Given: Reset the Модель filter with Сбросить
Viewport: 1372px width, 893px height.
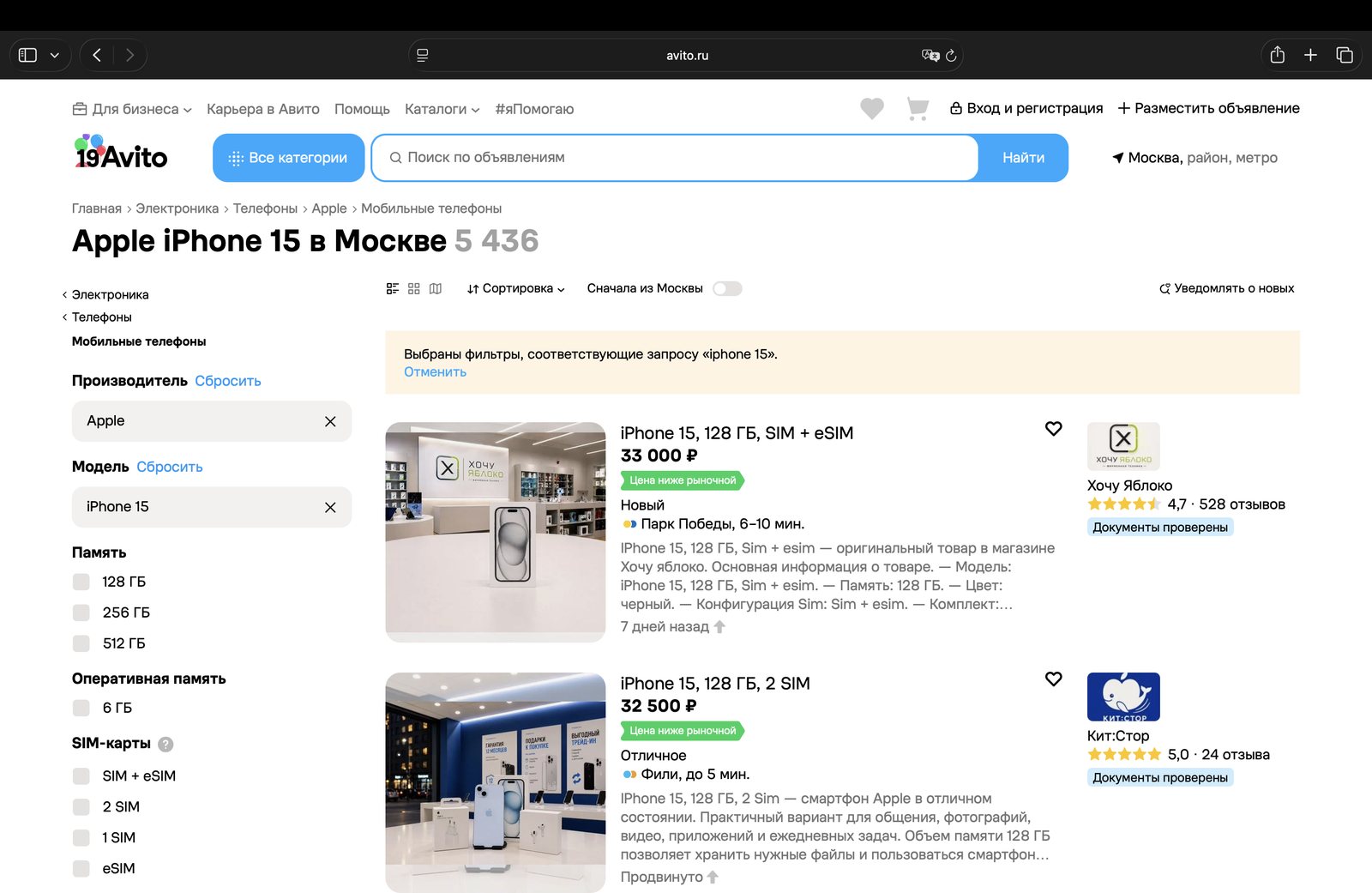Looking at the screenshot, I should pyautogui.click(x=170, y=467).
